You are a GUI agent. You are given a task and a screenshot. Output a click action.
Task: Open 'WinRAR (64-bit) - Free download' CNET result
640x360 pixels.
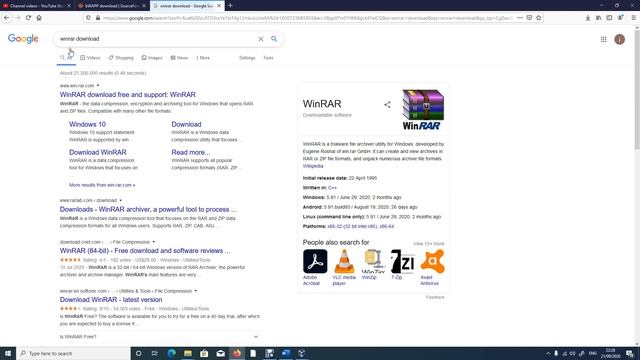(145, 251)
